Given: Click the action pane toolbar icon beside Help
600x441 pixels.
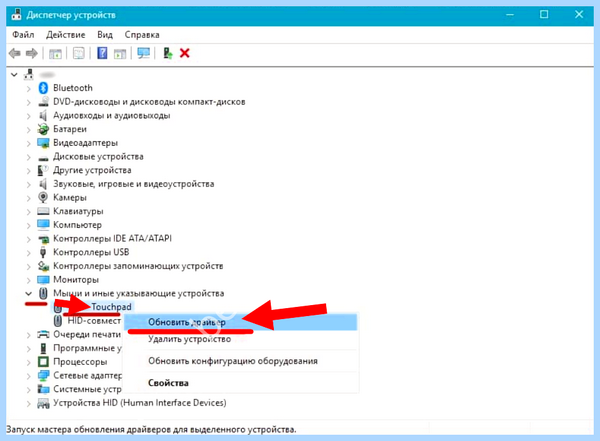Looking at the screenshot, I should coord(120,54).
